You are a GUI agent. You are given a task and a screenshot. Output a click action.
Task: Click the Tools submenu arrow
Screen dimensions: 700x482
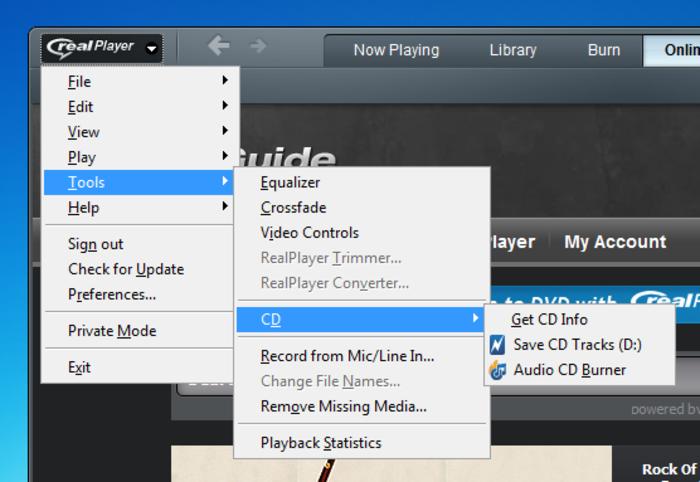click(x=225, y=181)
